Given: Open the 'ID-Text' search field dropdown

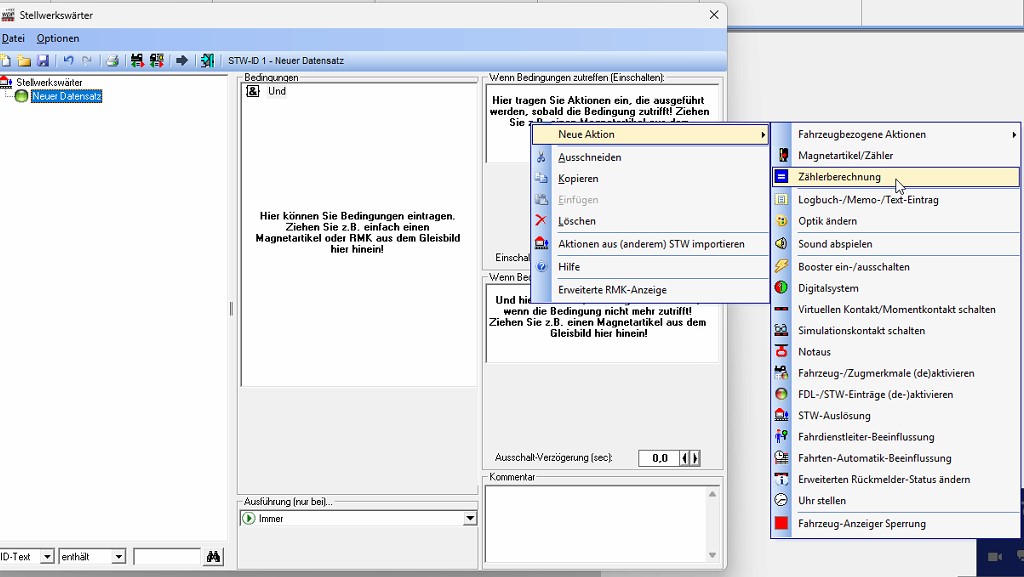Looking at the screenshot, I should 46,557.
